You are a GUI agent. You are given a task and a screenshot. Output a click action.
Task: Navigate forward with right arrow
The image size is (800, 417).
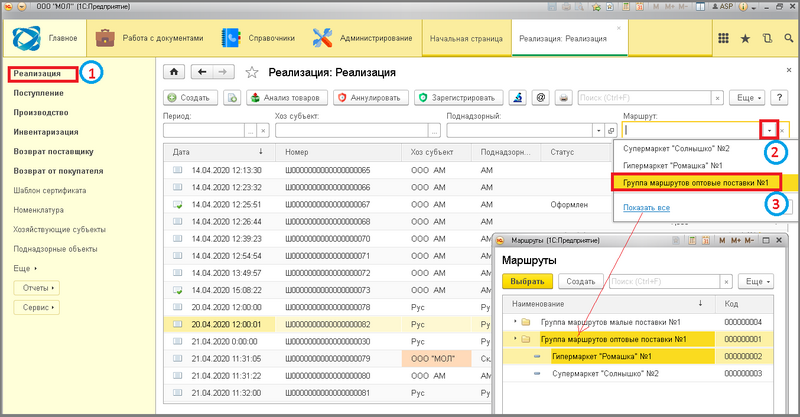click(x=223, y=72)
